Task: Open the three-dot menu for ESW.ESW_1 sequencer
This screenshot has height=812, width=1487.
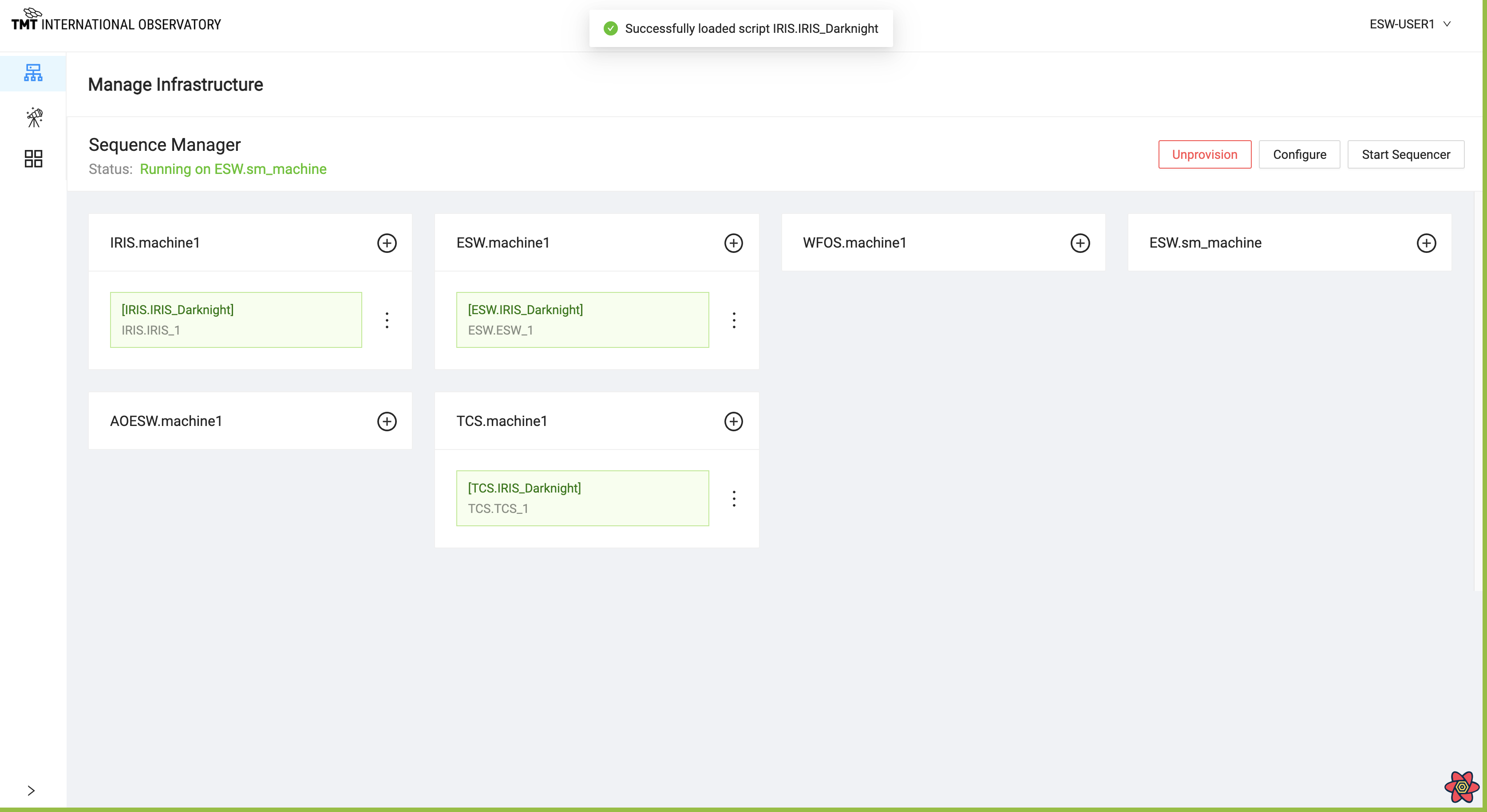Action: click(734, 320)
